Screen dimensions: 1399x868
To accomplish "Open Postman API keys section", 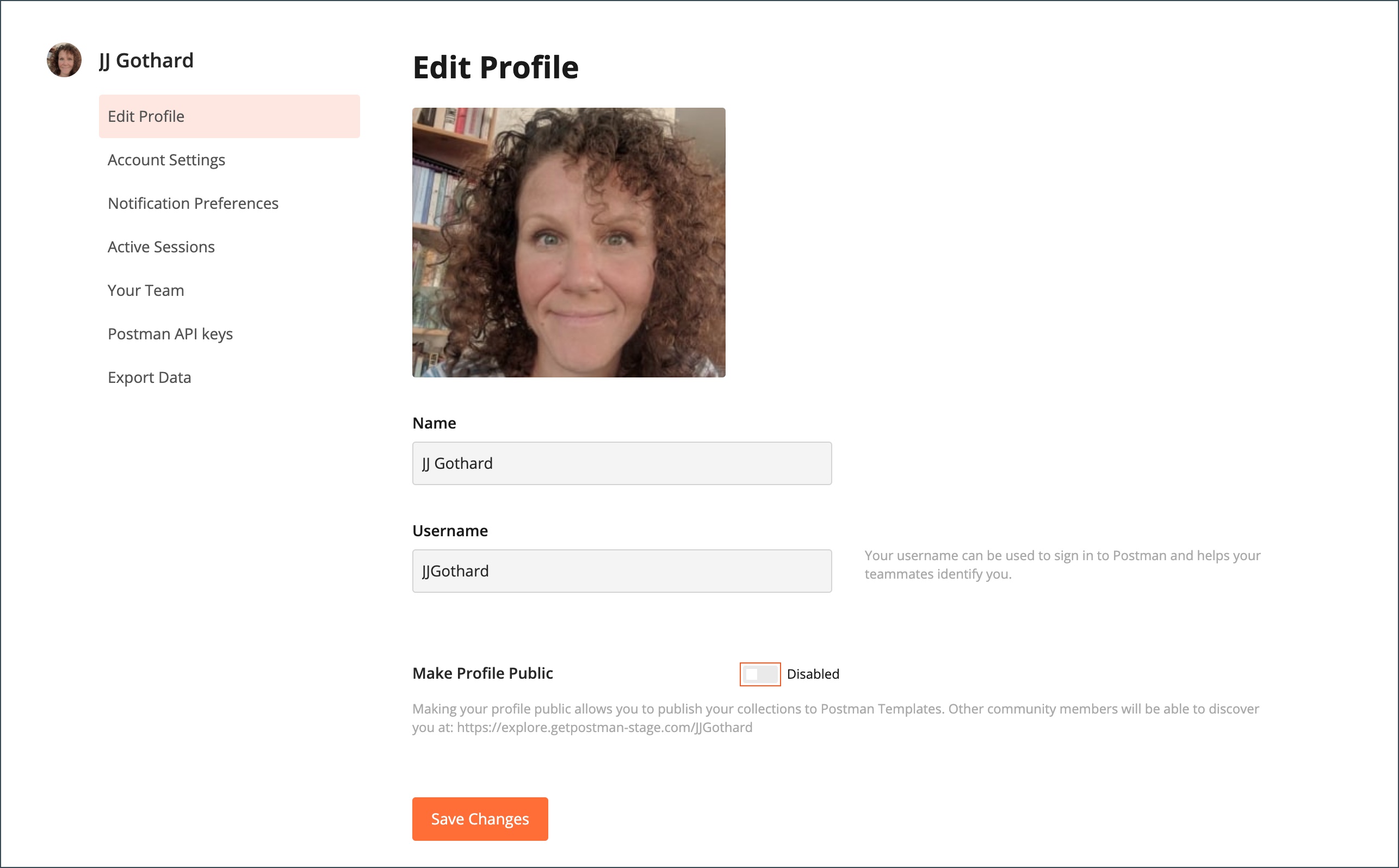I will click(170, 334).
